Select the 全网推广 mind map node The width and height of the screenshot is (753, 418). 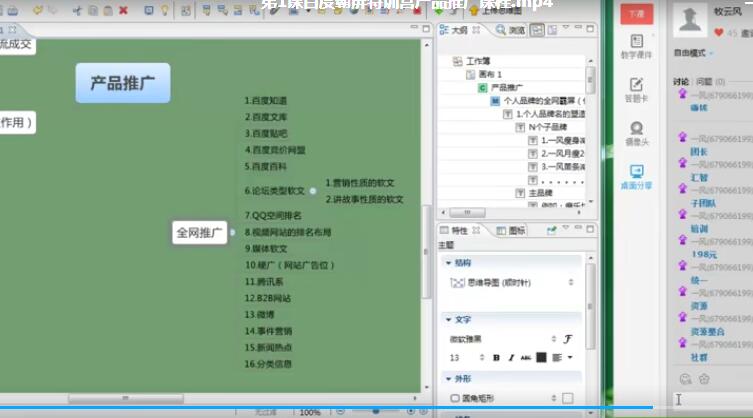(x=199, y=233)
